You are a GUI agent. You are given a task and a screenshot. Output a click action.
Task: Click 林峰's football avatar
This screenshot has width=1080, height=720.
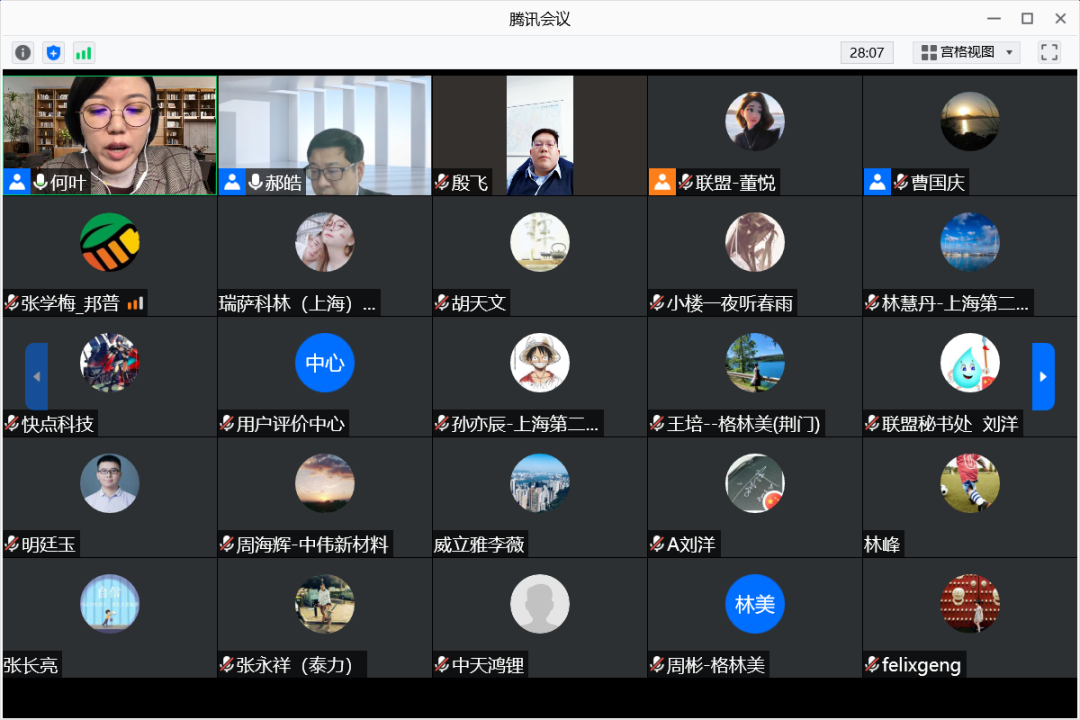[970, 483]
